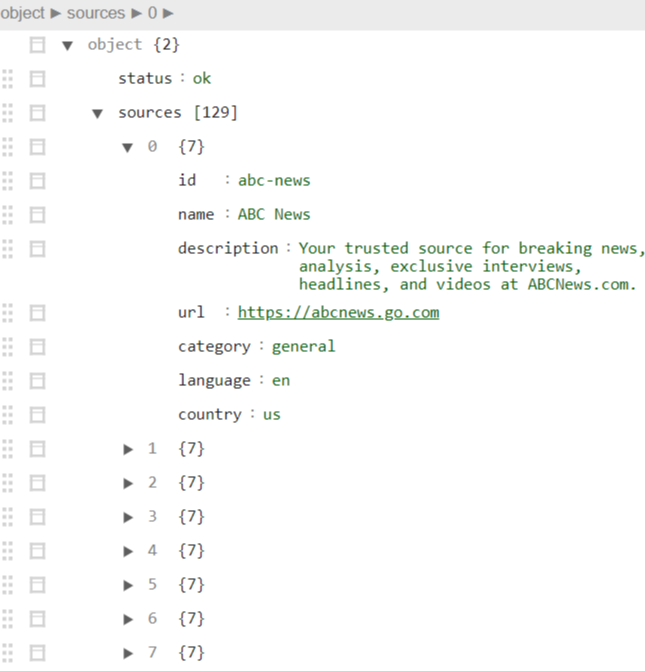Select the 'category' field key
The image size is (645, 671).
(x=214, y=347)
